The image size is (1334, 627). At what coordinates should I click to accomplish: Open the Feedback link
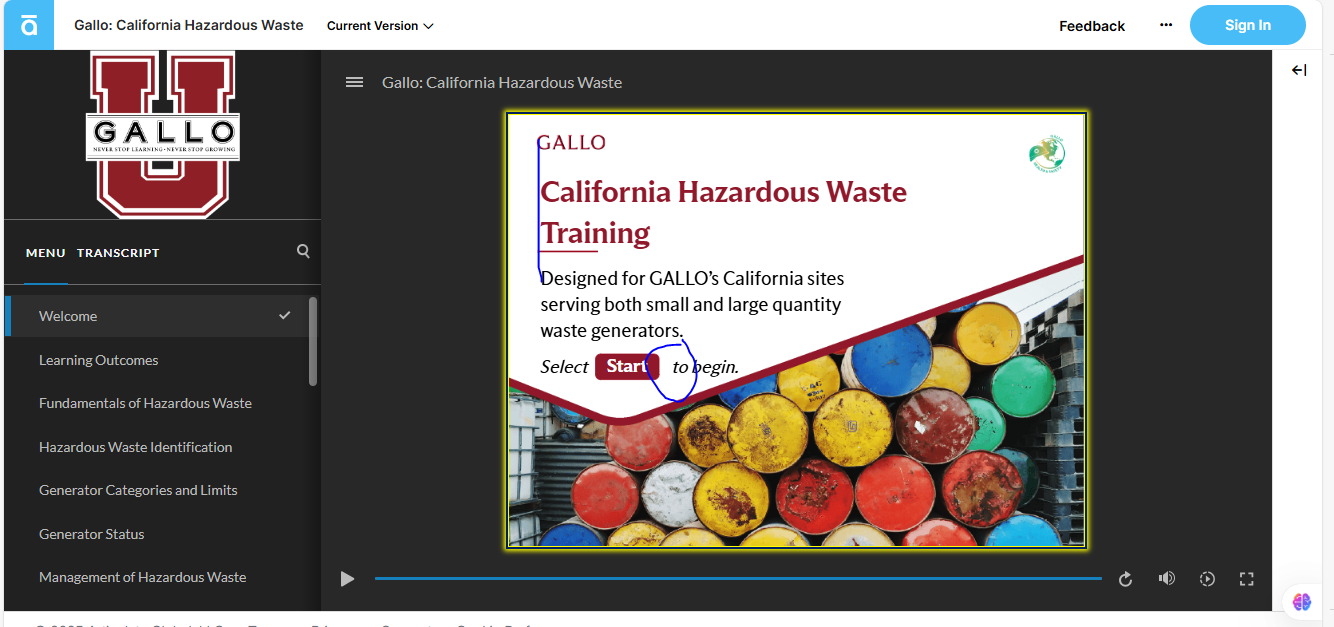pos(1092,26)
